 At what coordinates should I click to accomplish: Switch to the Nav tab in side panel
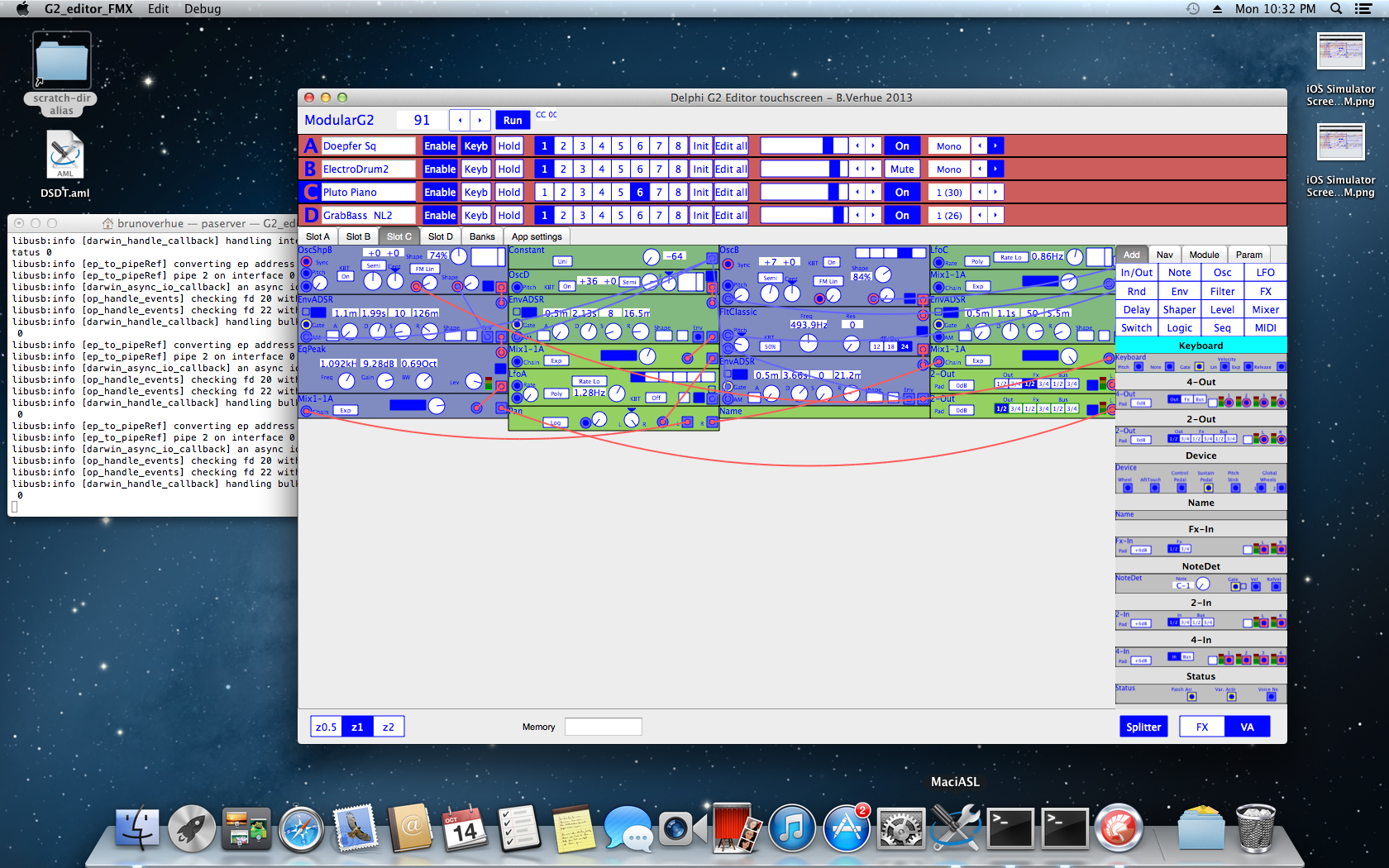click(1164, 255)
